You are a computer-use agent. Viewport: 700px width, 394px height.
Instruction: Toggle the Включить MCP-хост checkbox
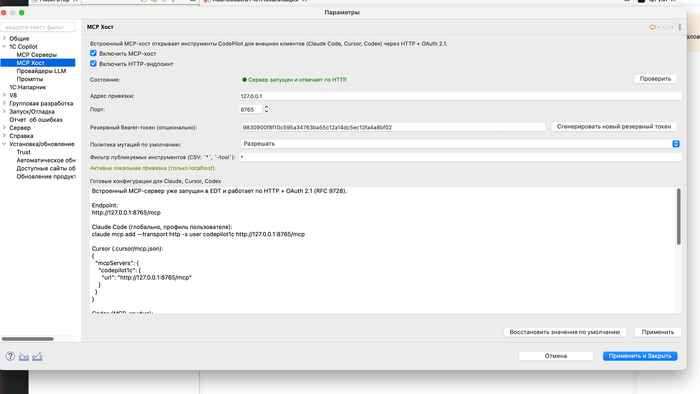click(93, 53)
